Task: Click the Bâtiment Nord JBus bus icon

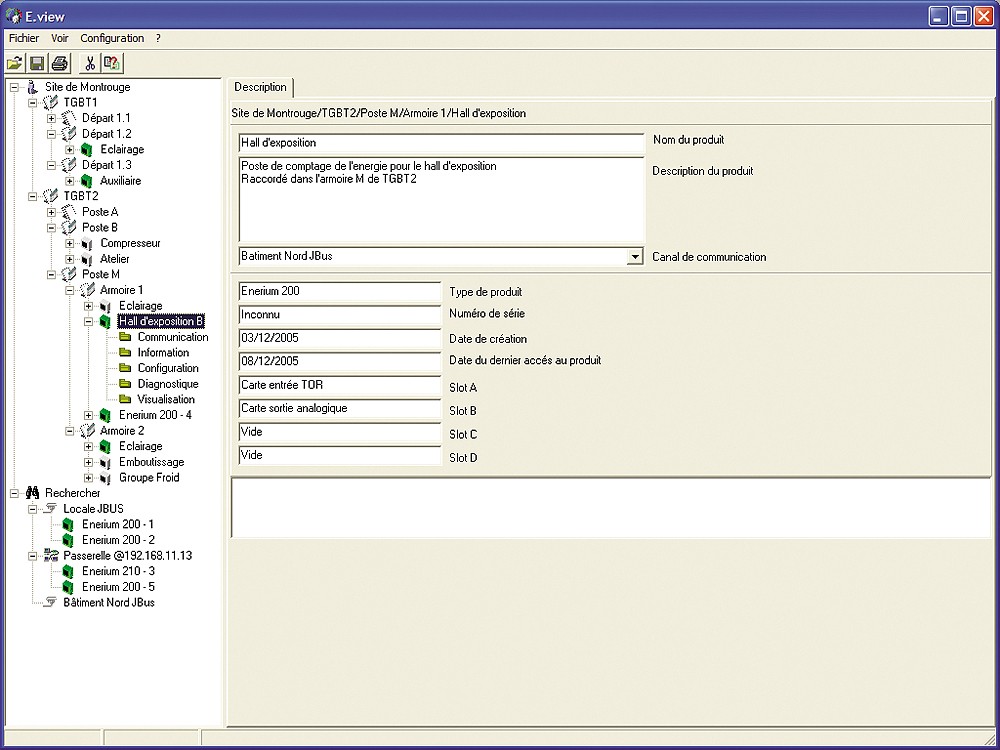Action: (51, 603)
